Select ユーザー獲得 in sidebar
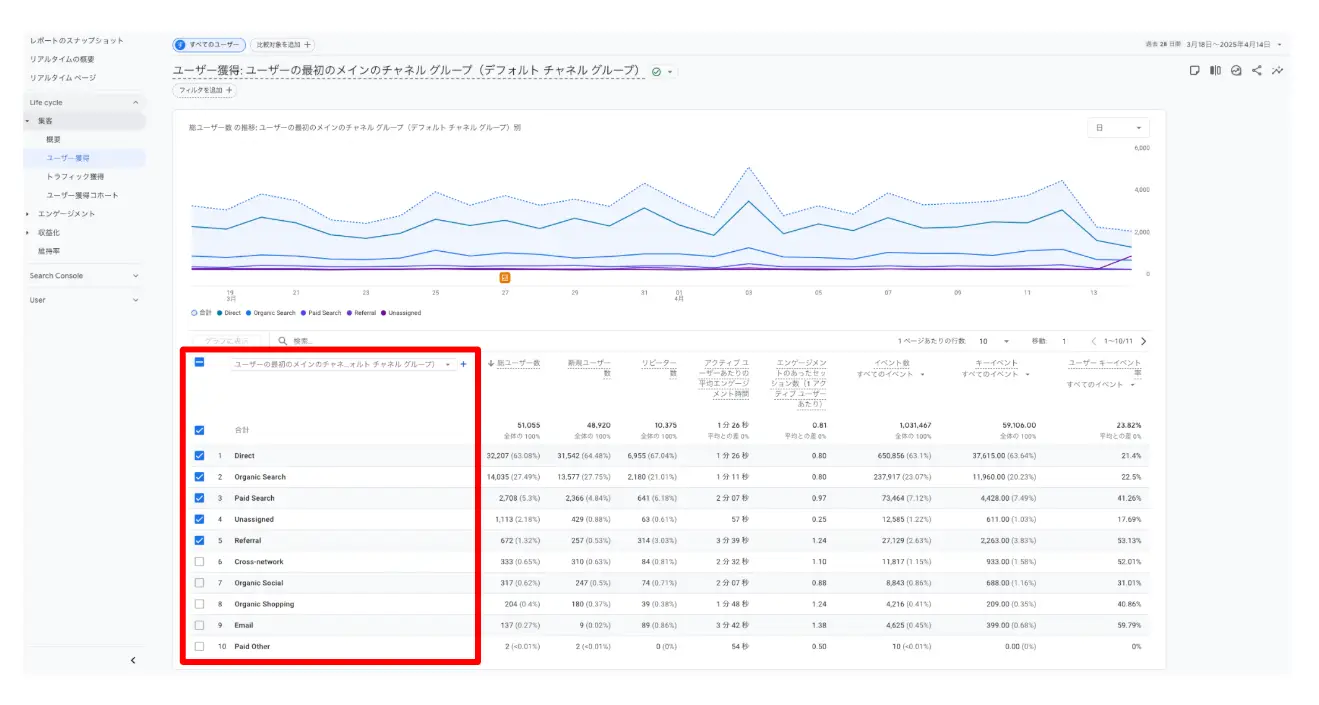 pos(68,158)
